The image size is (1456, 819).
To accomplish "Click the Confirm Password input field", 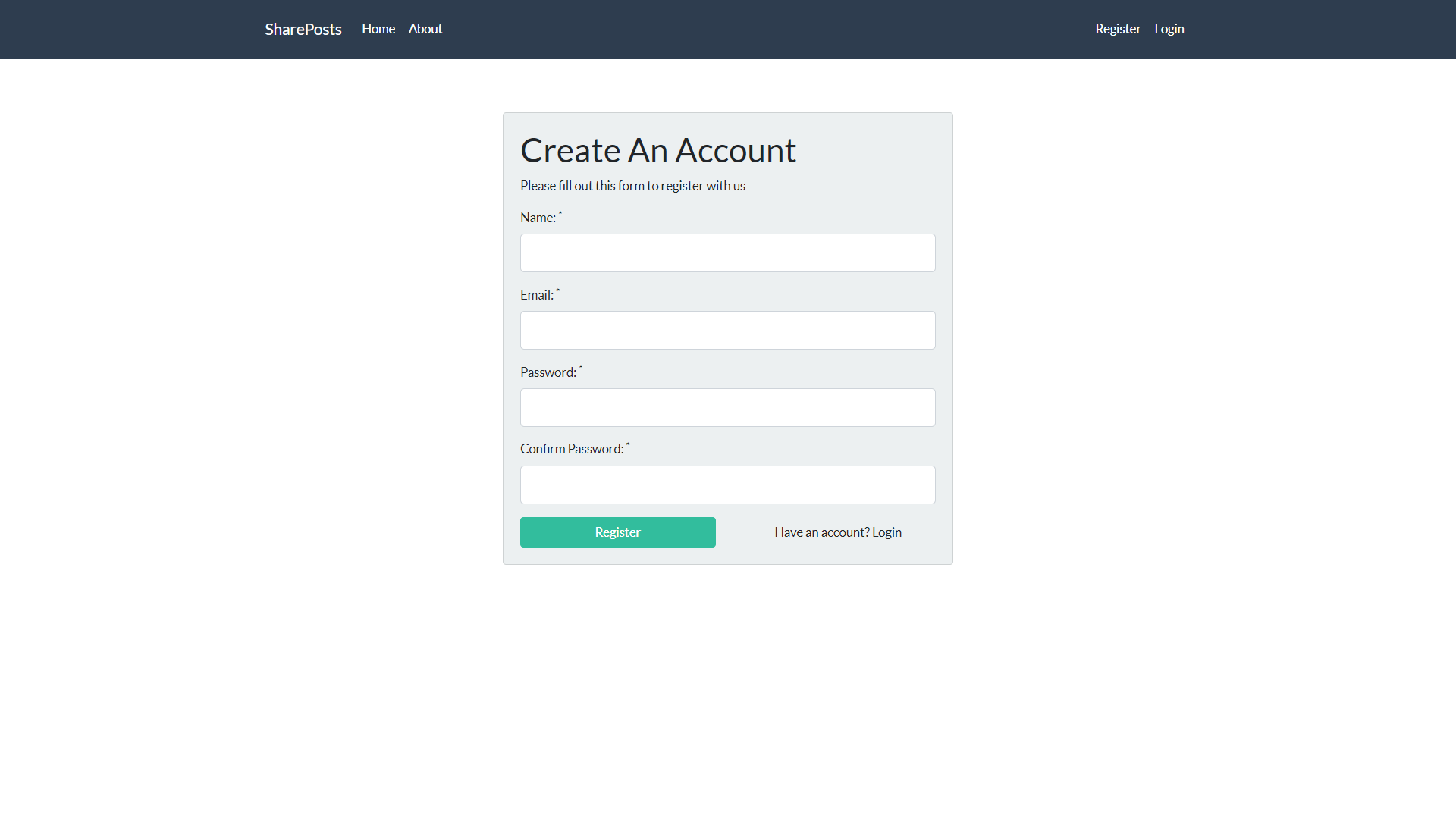I will (x=728, y=484).
